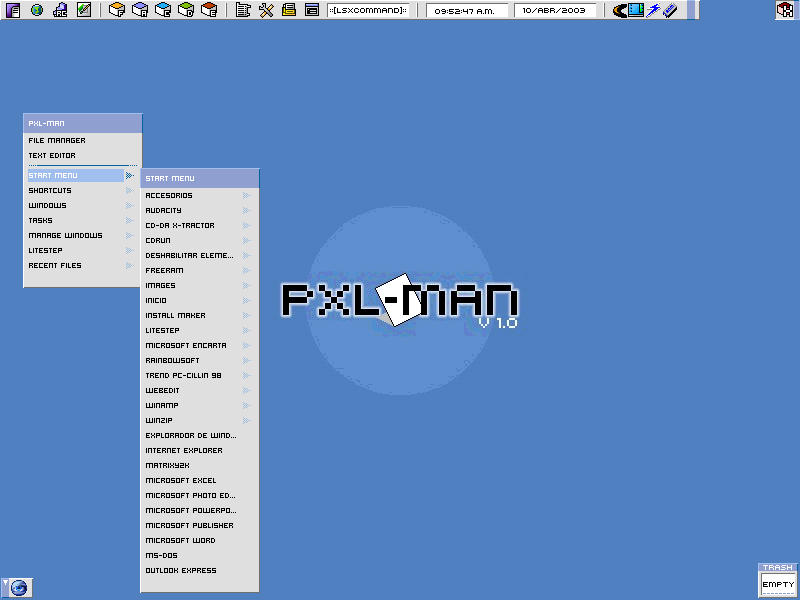
Task: Open drive F box icon
Action: [117, 10]
